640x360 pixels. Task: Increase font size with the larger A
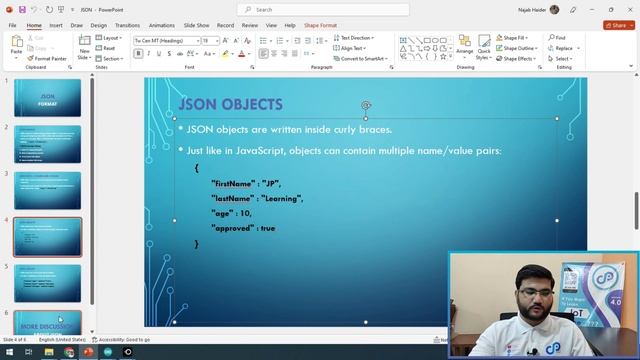(x=225, y=40)
